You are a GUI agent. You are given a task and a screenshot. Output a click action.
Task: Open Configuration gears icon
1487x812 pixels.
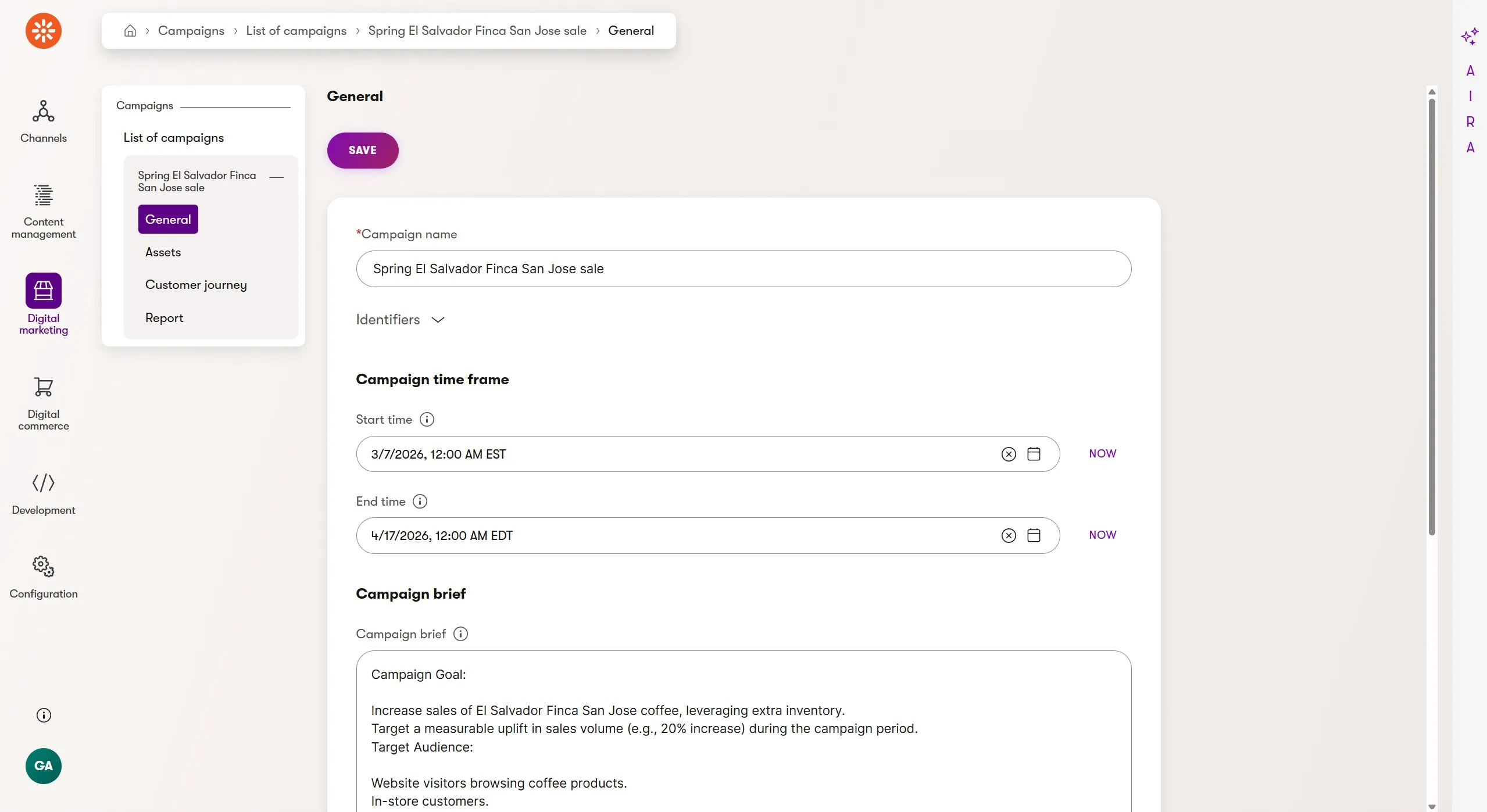coord(43,566)
